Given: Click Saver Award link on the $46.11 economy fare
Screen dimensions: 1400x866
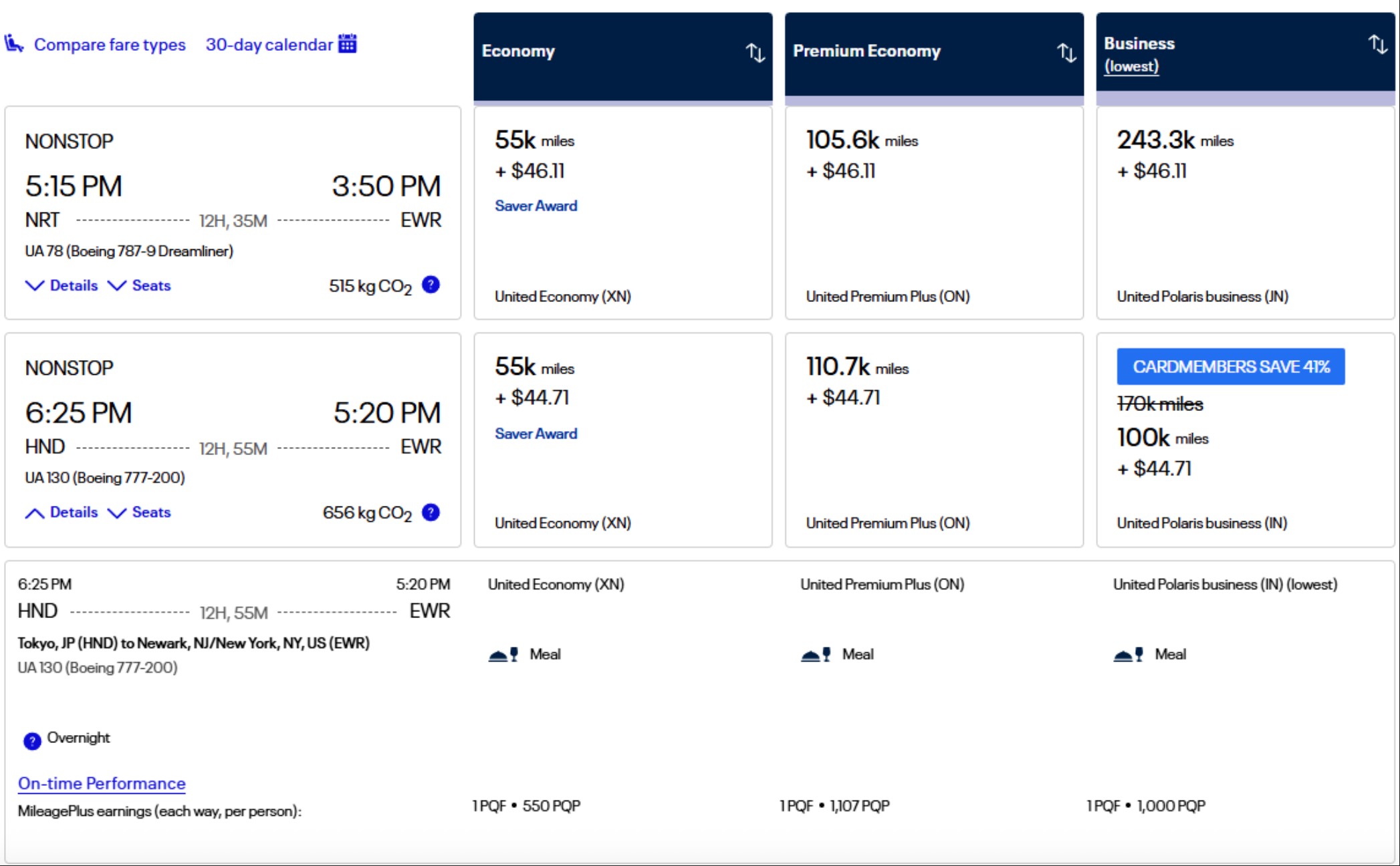Looking at the screenshot, I should (536, 206).
